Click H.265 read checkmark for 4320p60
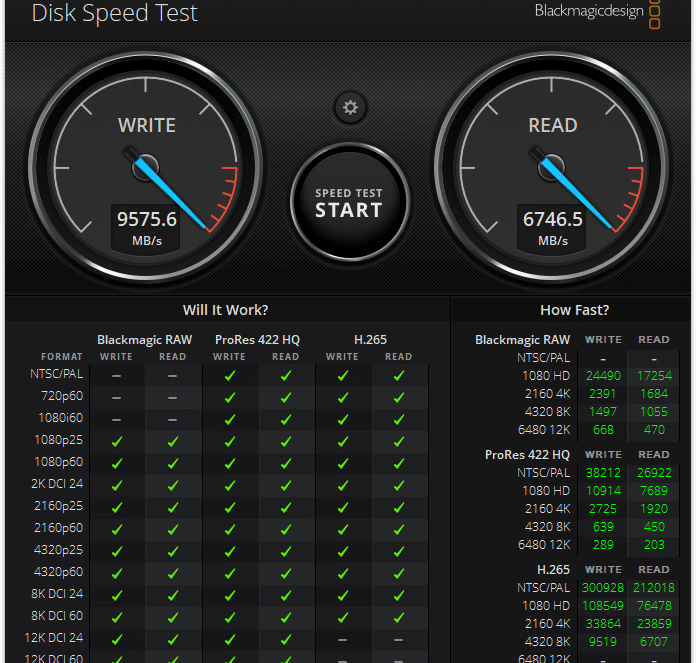696x663 pixels. 399,573
